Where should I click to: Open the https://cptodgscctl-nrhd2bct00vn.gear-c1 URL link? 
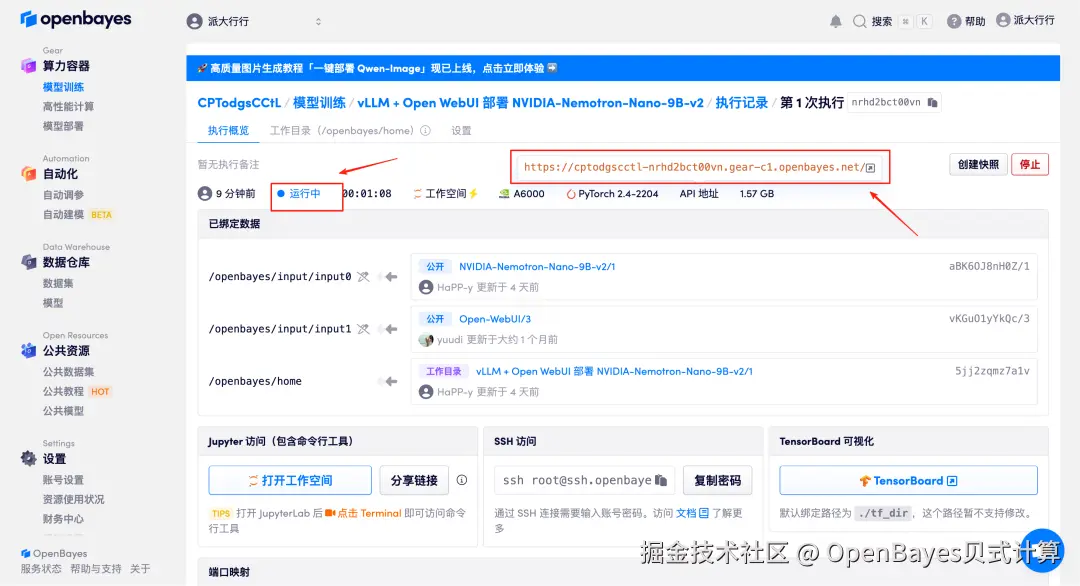(x=694, y=167)
